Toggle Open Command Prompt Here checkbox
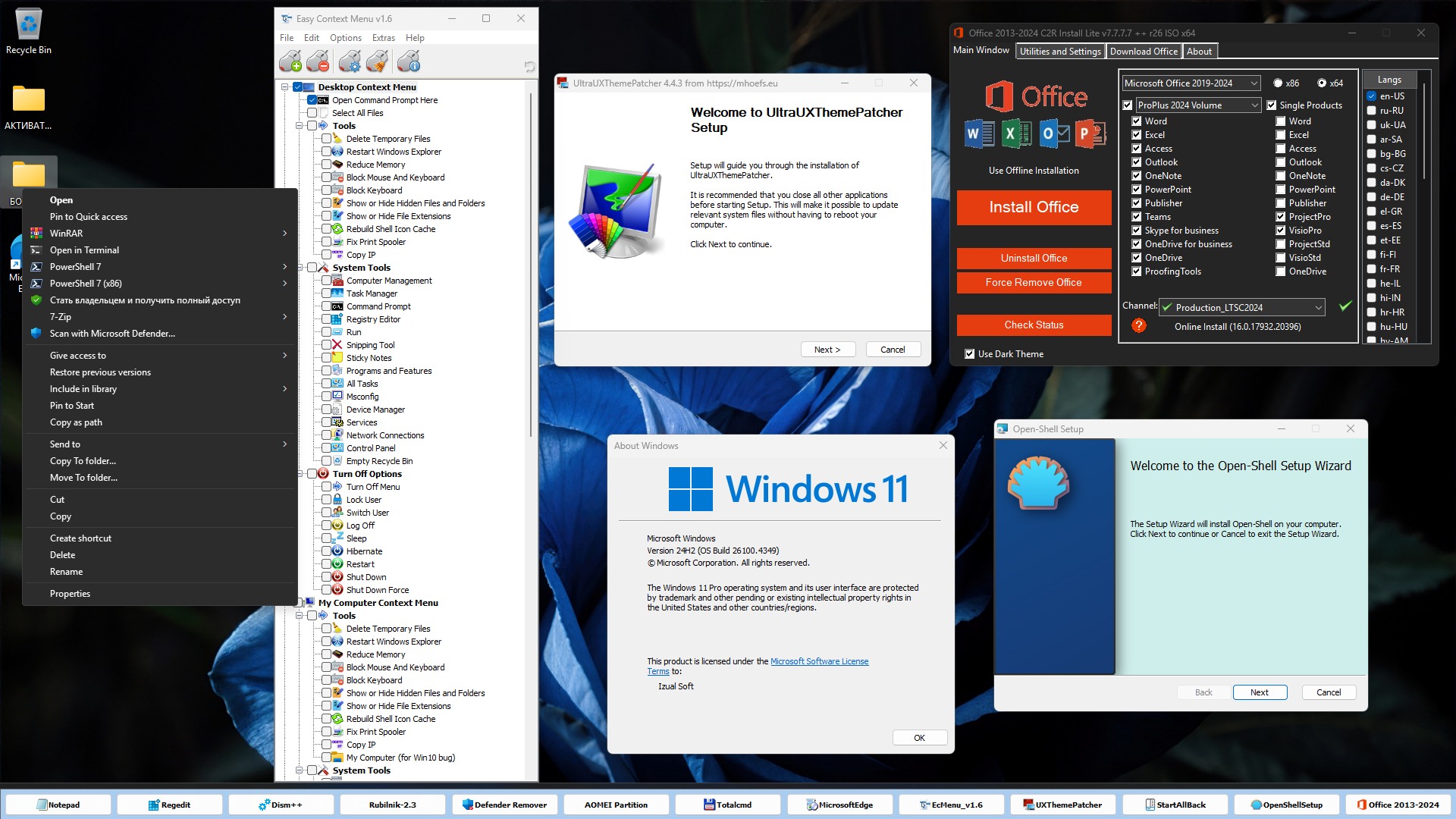Viewport: 1456px width, 819px height. coord(312,100)
